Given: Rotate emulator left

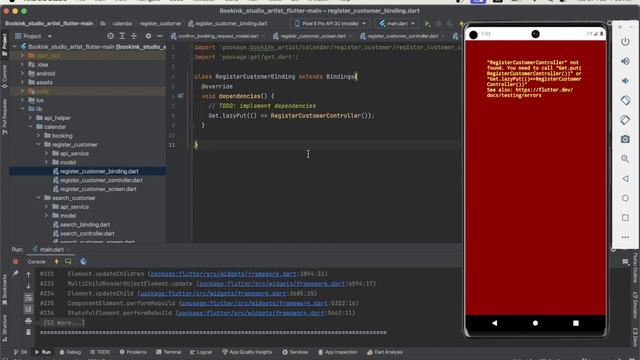Looking at the screenshot, I should pos(625,100).
